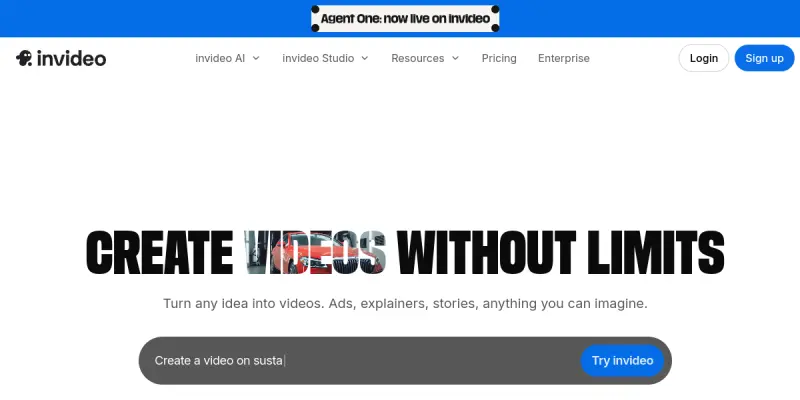
Task: Click the Try invideo button
Action: (x=622, y=361)
